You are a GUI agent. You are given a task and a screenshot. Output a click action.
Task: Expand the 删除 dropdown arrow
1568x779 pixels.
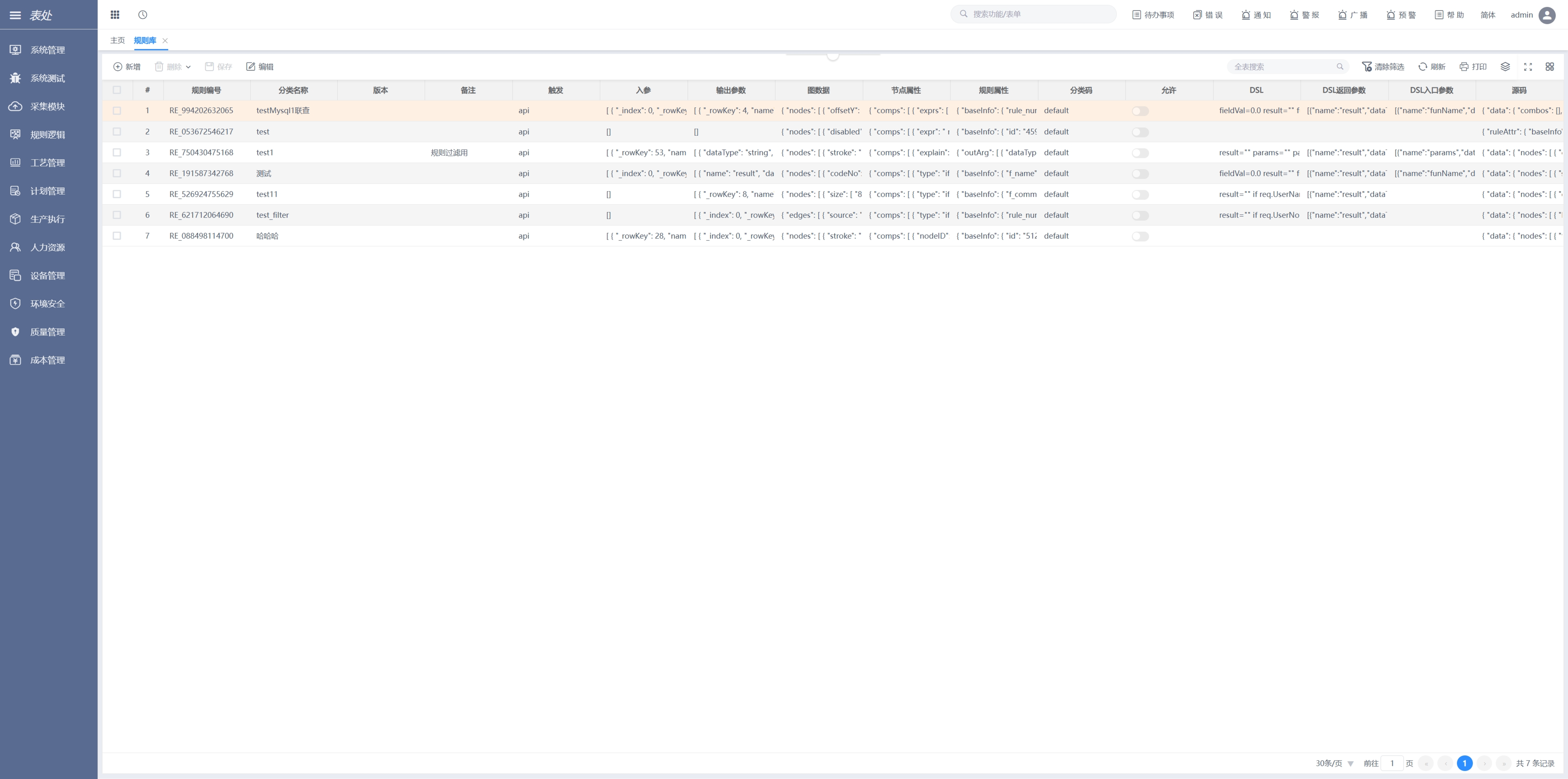click(x=188, y=67)
